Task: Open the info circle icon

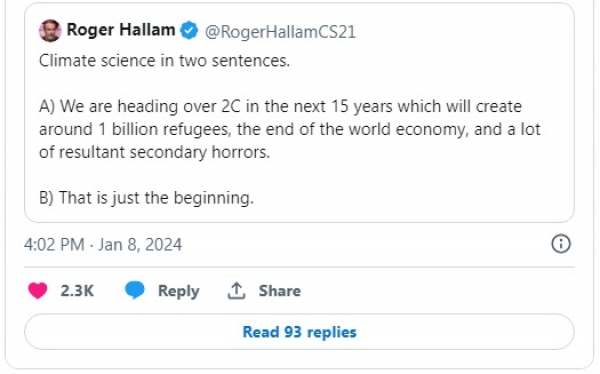Action: click(x=561, y=244)
